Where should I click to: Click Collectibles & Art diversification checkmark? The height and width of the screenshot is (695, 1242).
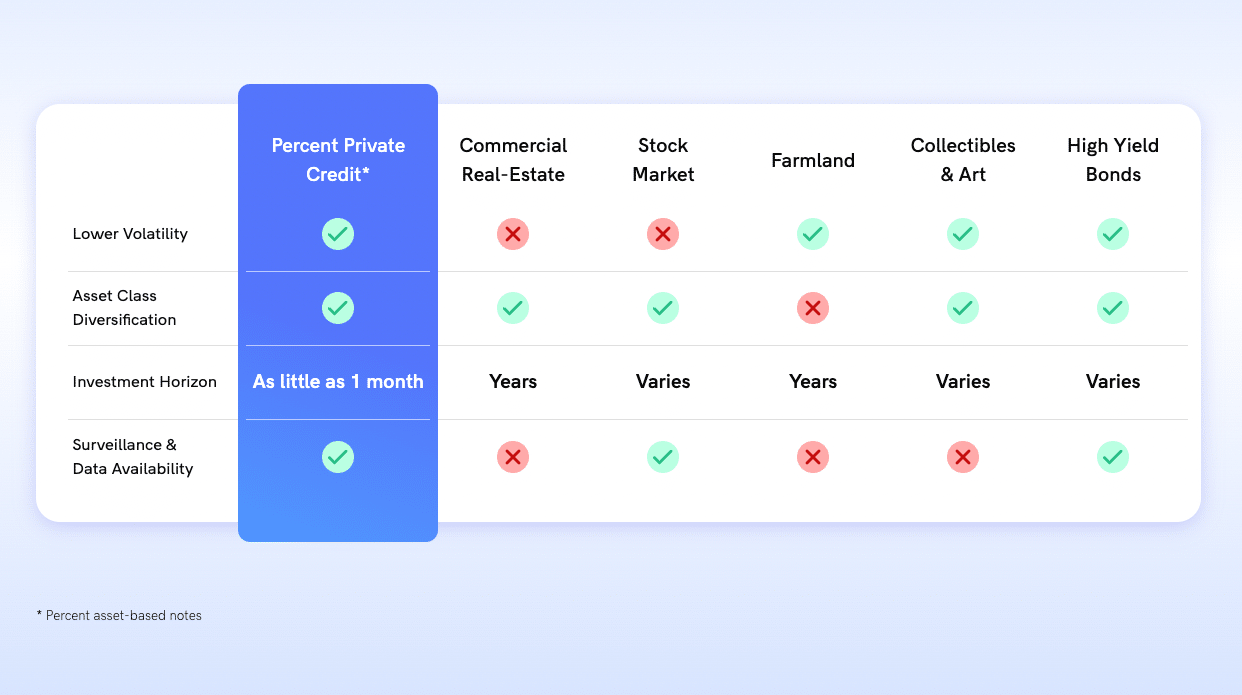pos(963,308)
